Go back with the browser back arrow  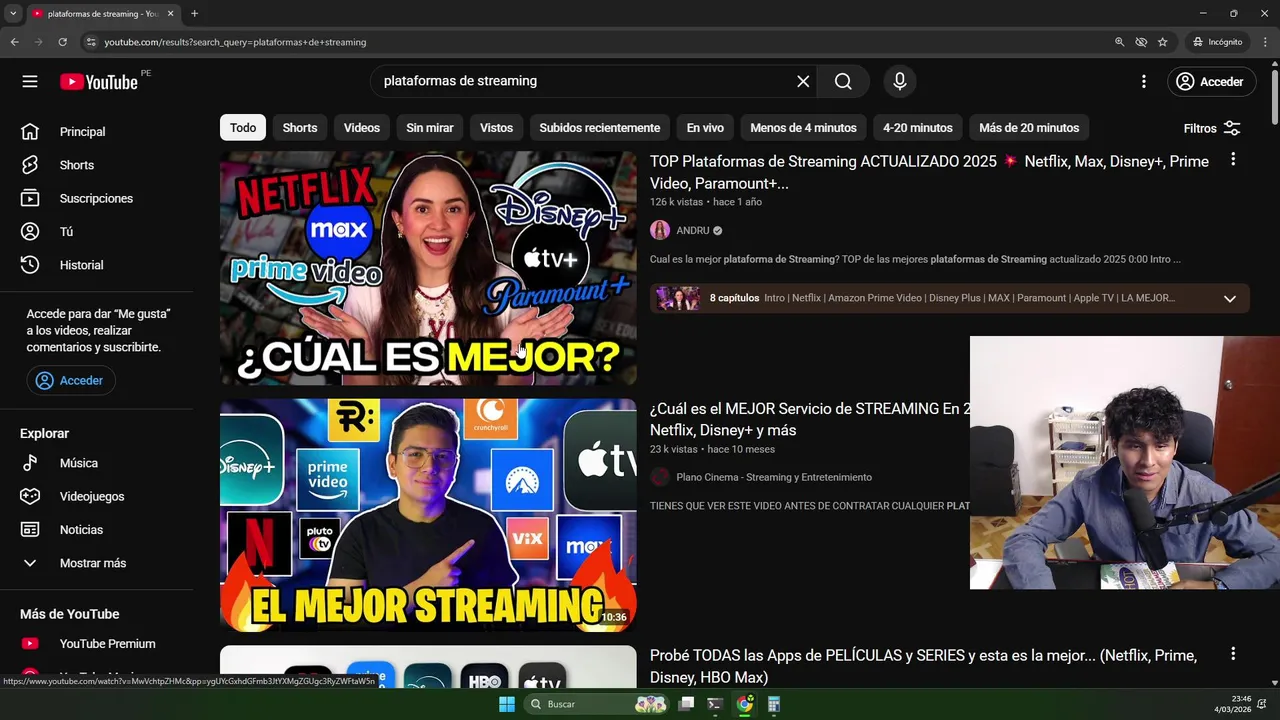click(14, 42)
